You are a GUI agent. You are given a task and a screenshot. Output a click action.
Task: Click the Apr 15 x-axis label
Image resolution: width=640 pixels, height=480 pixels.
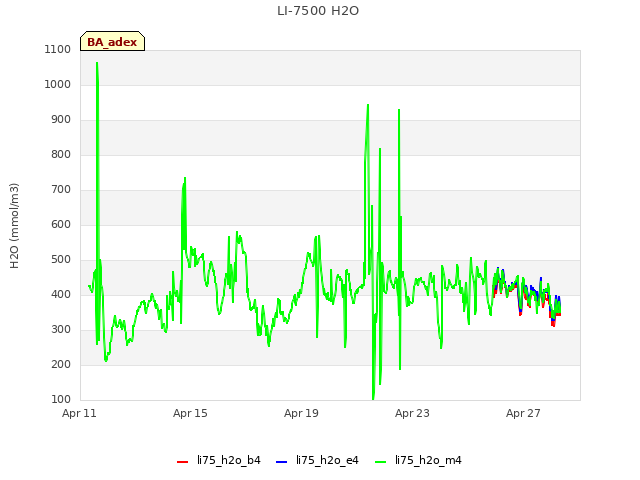pos(190,413)
